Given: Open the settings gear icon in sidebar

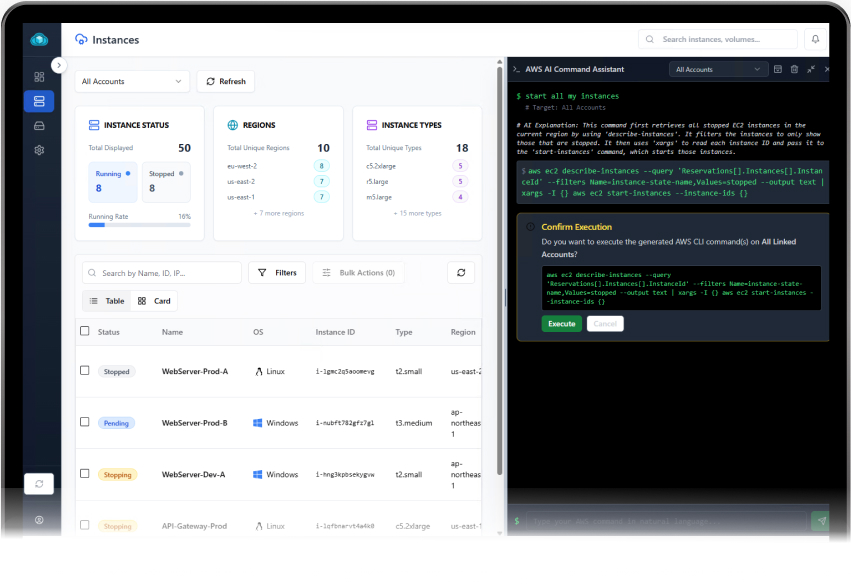Looking at the screenshot, I should coord(39,150).
